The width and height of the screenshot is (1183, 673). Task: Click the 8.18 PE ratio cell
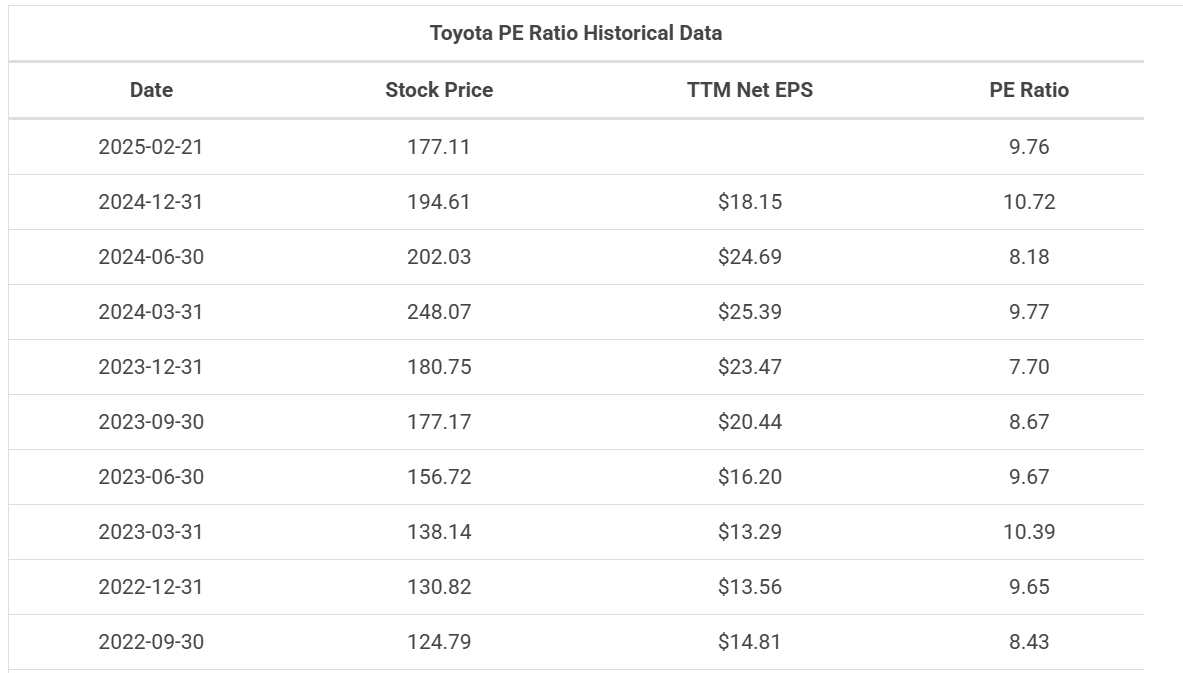point(1029,257)
